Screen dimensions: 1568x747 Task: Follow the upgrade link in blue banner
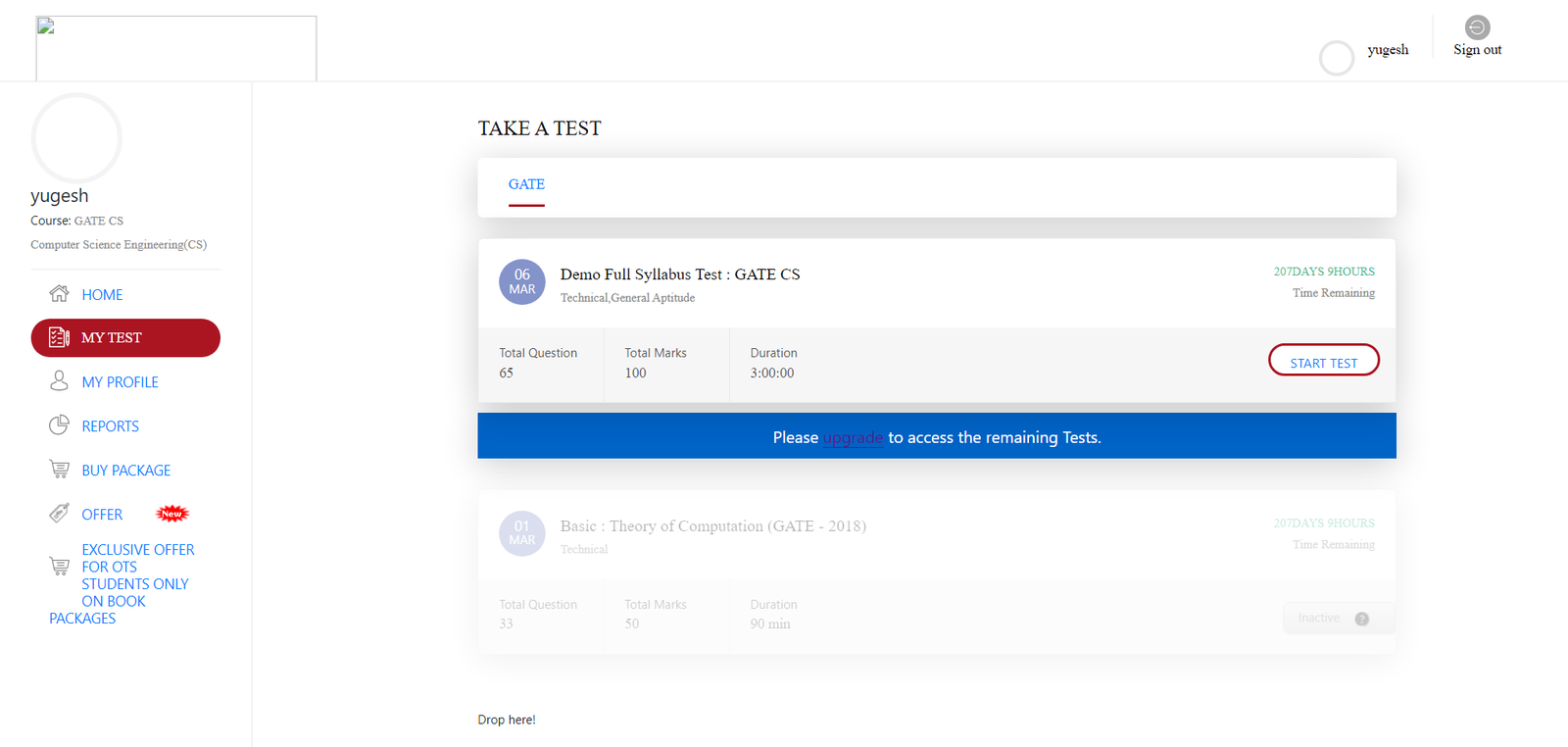point(853,438)
